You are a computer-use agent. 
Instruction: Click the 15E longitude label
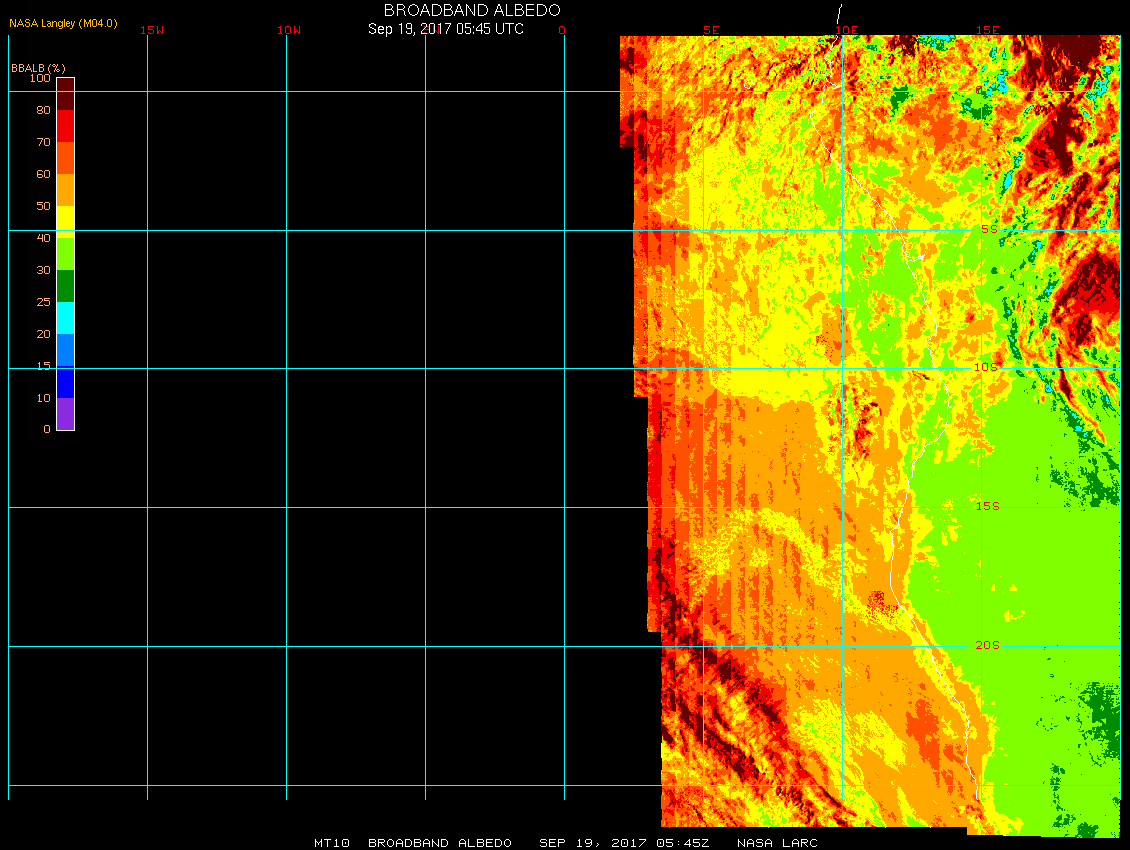tap(988, 30)
